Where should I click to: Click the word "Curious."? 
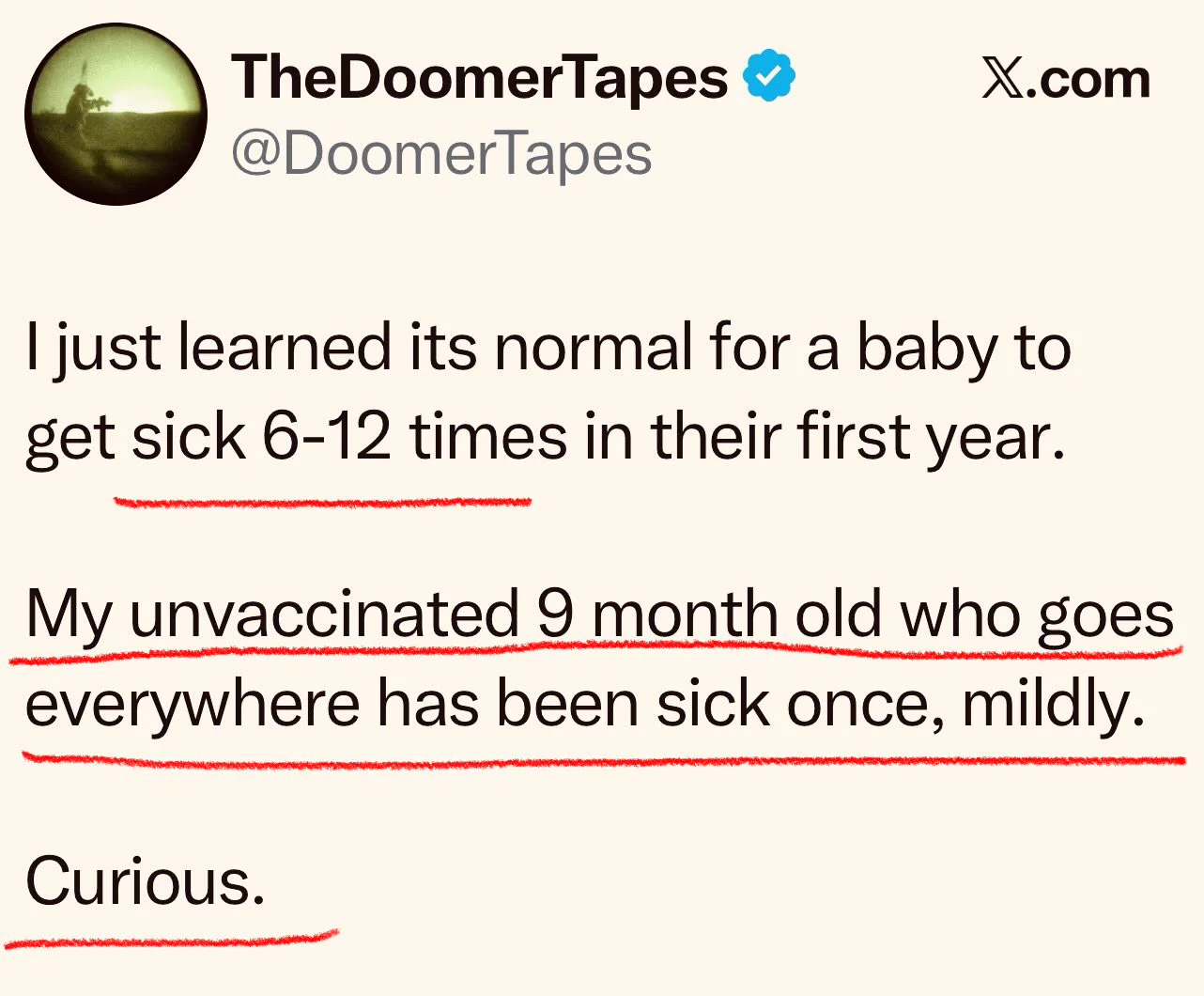pos(146,881)
